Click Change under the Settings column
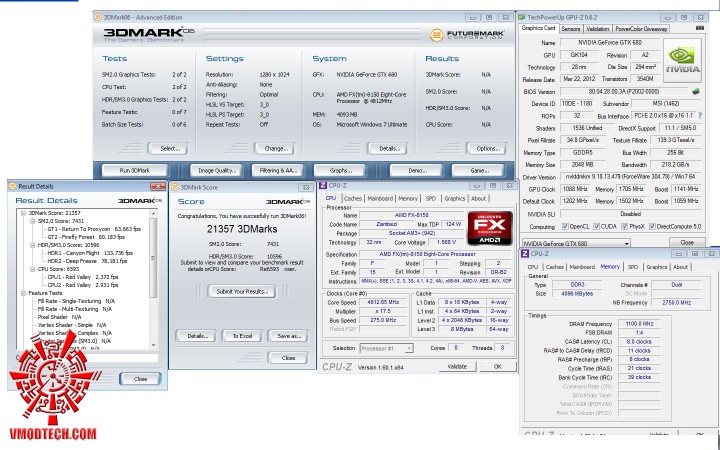The width and height of the screenshot is (720, 450). [275, 149]
